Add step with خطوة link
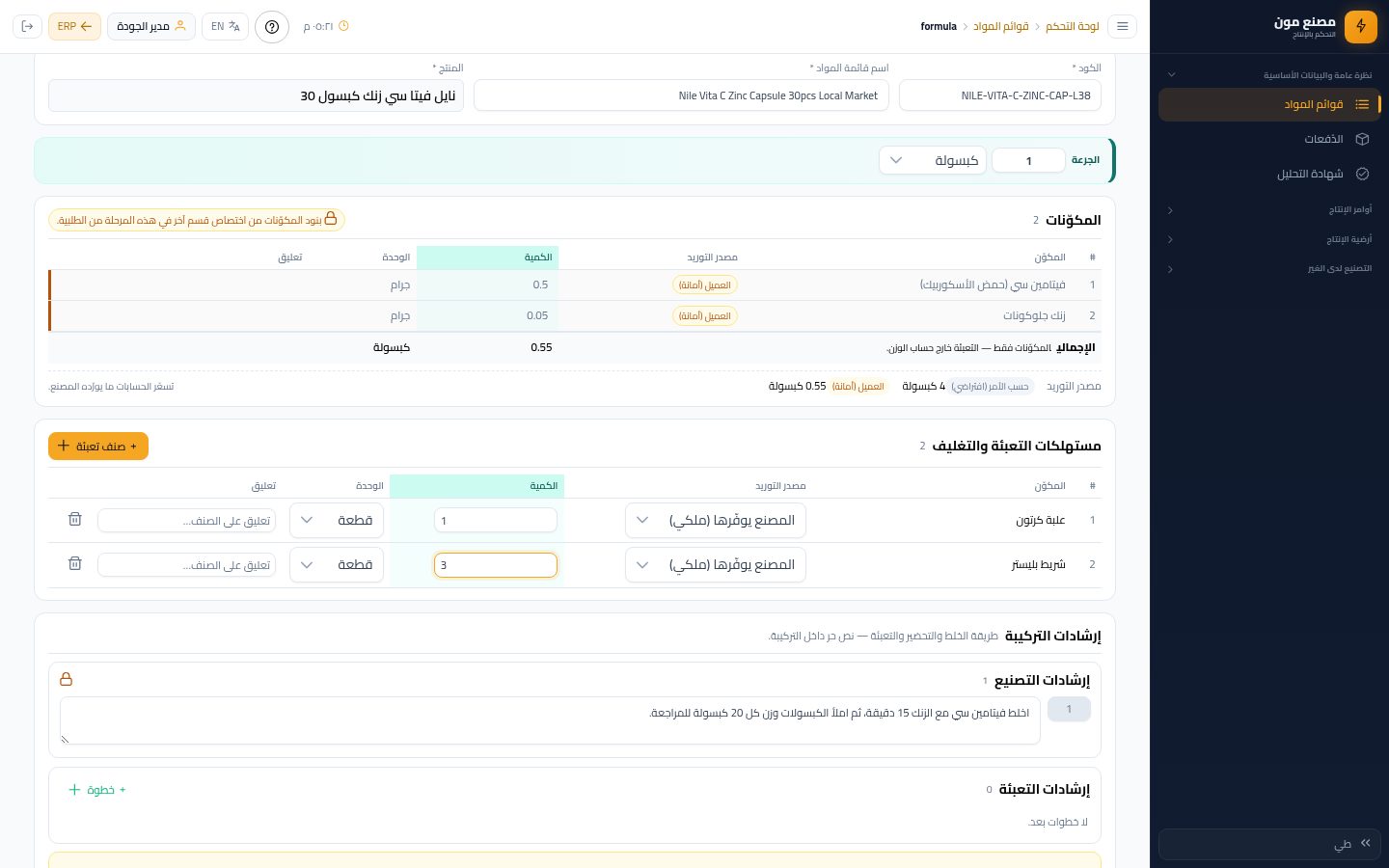The height and width of the screenshot is (868, 1389). [97, 790]
